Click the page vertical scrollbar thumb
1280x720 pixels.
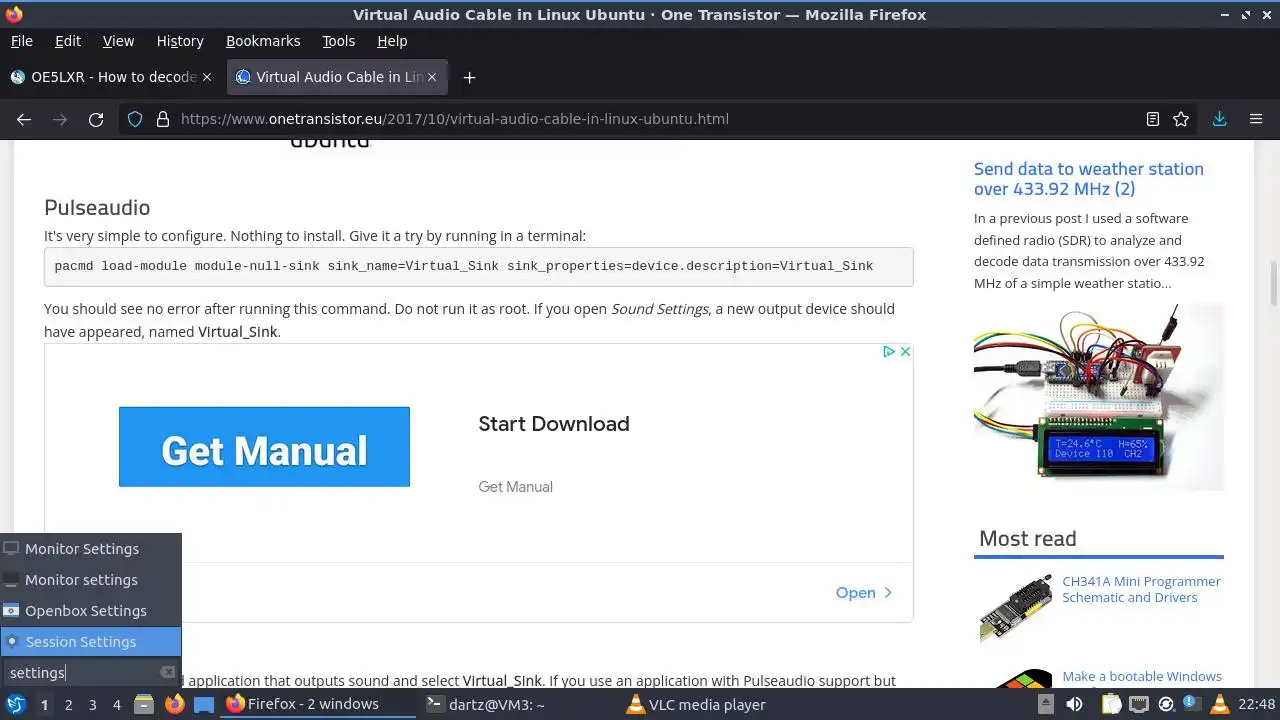pos(1273,284)
